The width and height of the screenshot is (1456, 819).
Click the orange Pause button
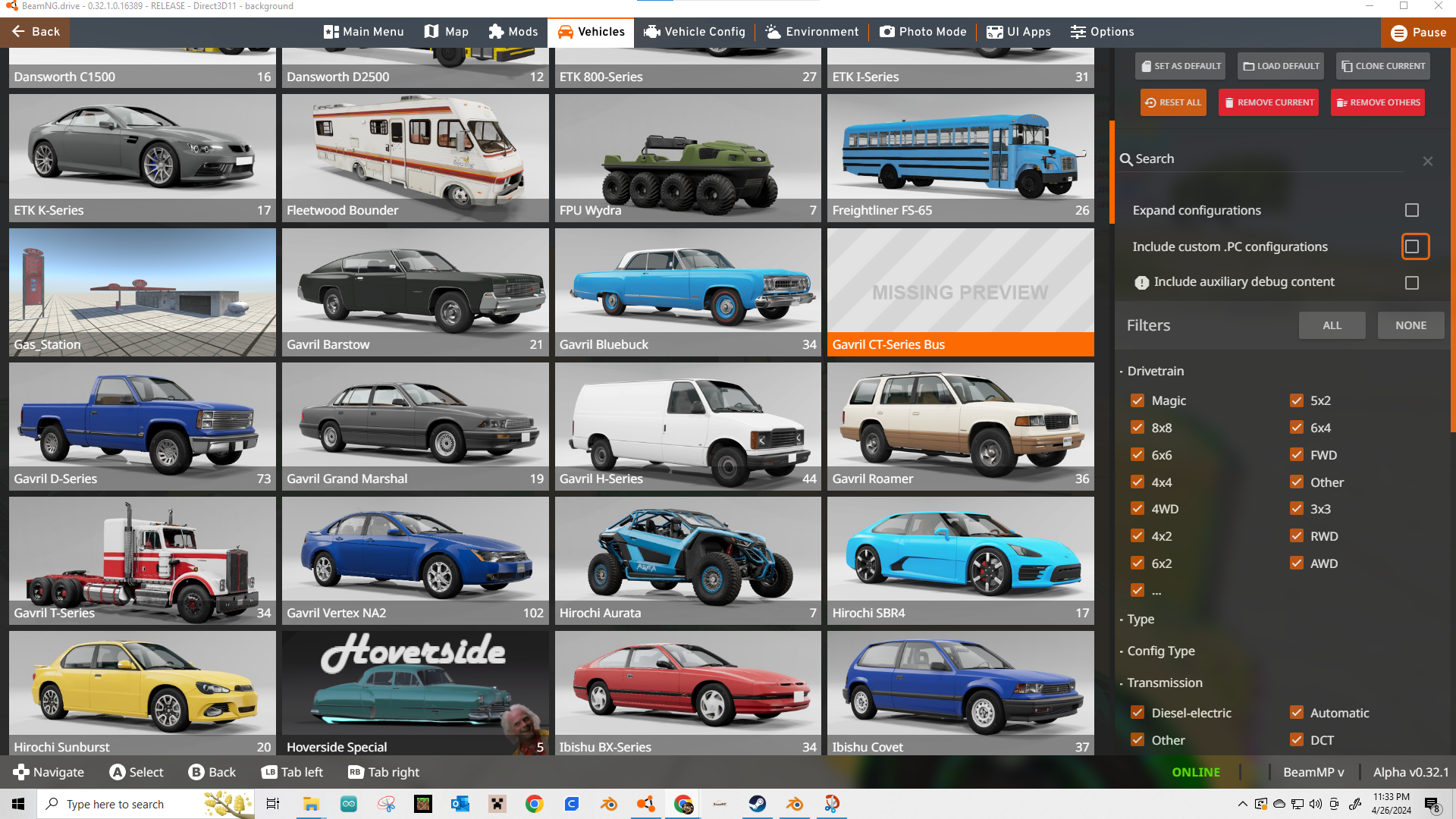pyautogui.click(x=1418, y=33)
